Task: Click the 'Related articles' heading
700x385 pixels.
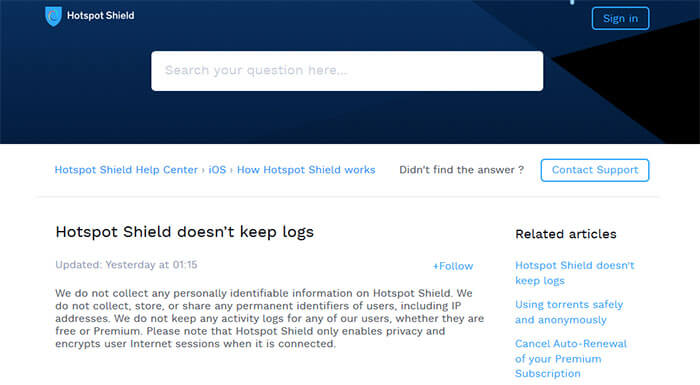Action: coord(566,234)
